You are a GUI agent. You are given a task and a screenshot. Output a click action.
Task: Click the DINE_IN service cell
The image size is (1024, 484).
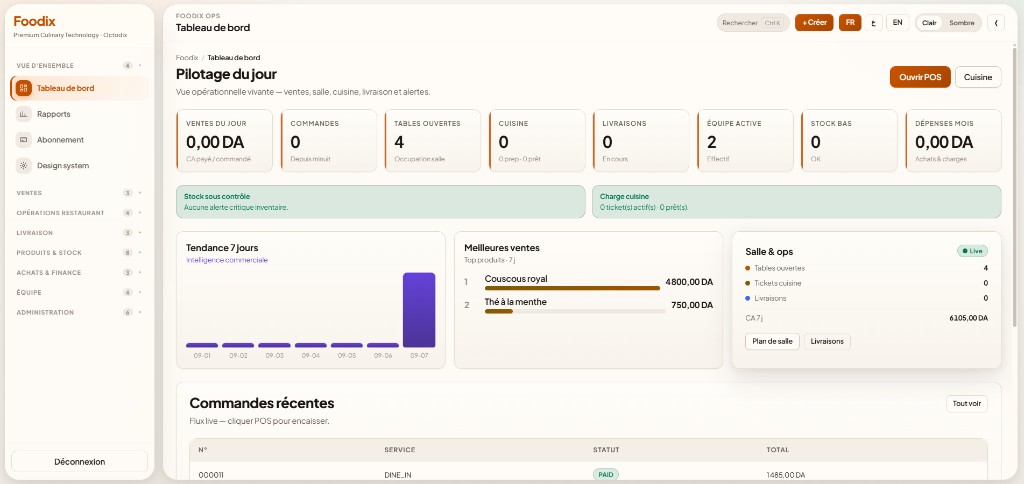click(x=398, y=475)
